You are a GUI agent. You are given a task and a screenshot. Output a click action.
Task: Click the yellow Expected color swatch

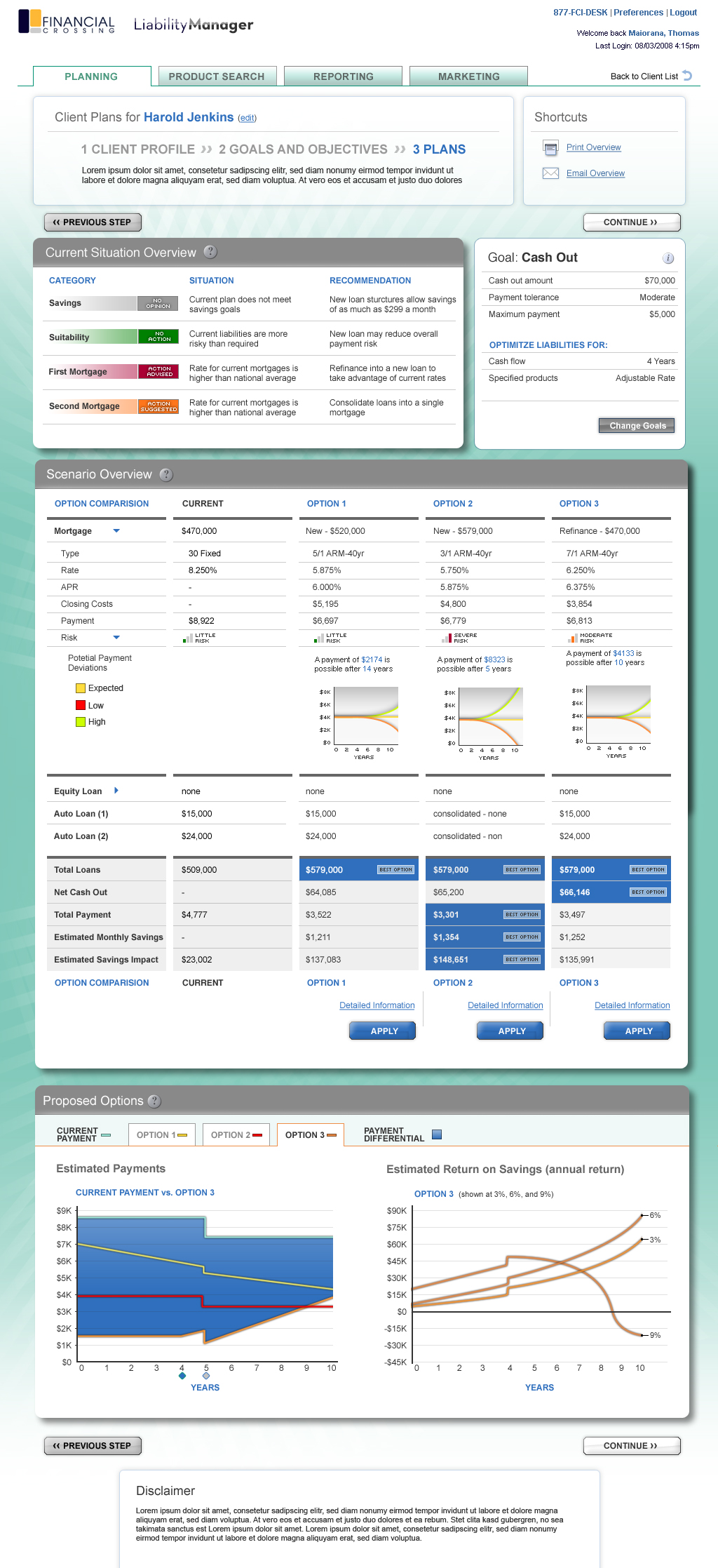(x=81, y=688)
